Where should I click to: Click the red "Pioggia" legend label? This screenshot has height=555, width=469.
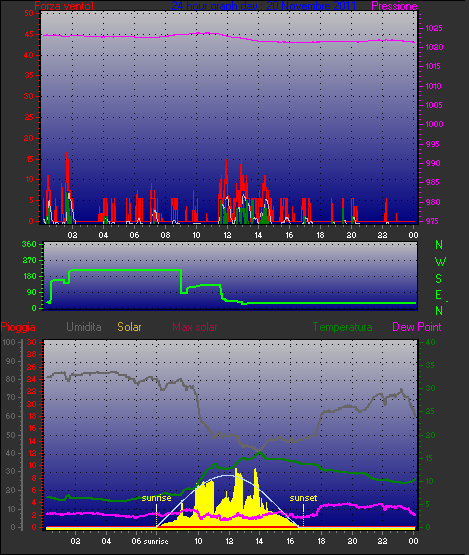pos(18,327)
